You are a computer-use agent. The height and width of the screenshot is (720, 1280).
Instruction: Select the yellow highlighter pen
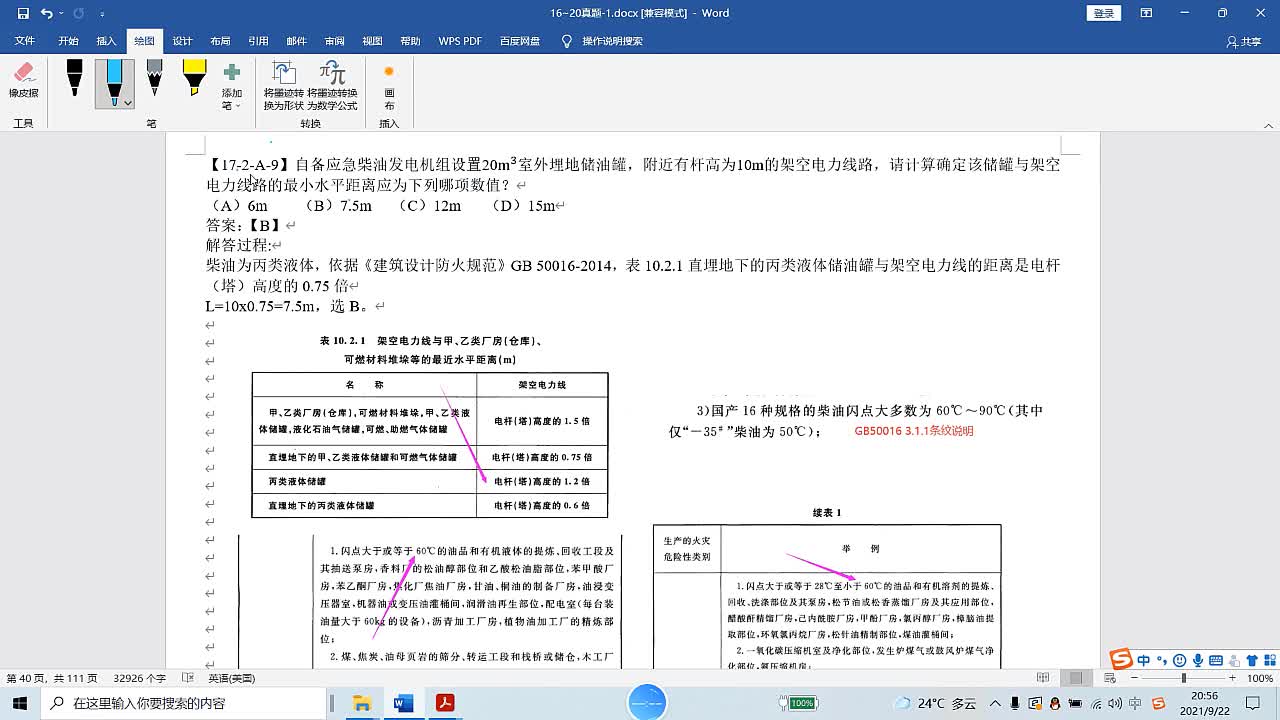[194, 78]
